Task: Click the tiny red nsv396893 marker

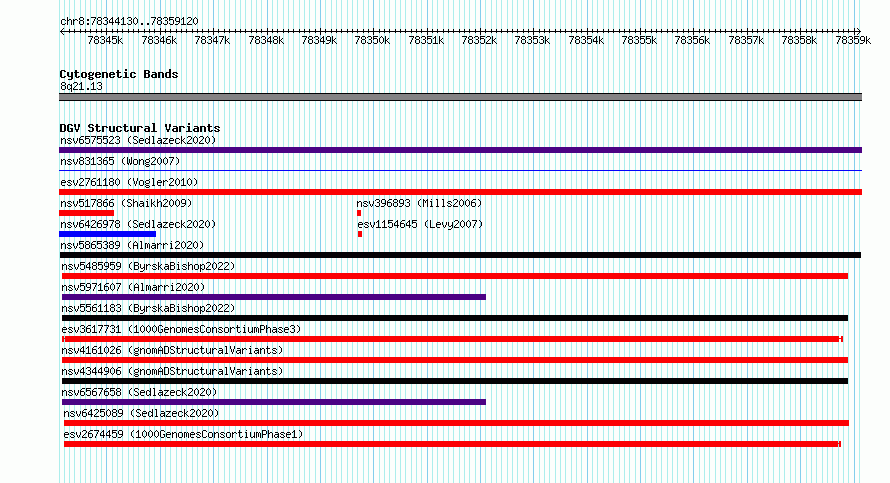Action: (x=359, y=213)
